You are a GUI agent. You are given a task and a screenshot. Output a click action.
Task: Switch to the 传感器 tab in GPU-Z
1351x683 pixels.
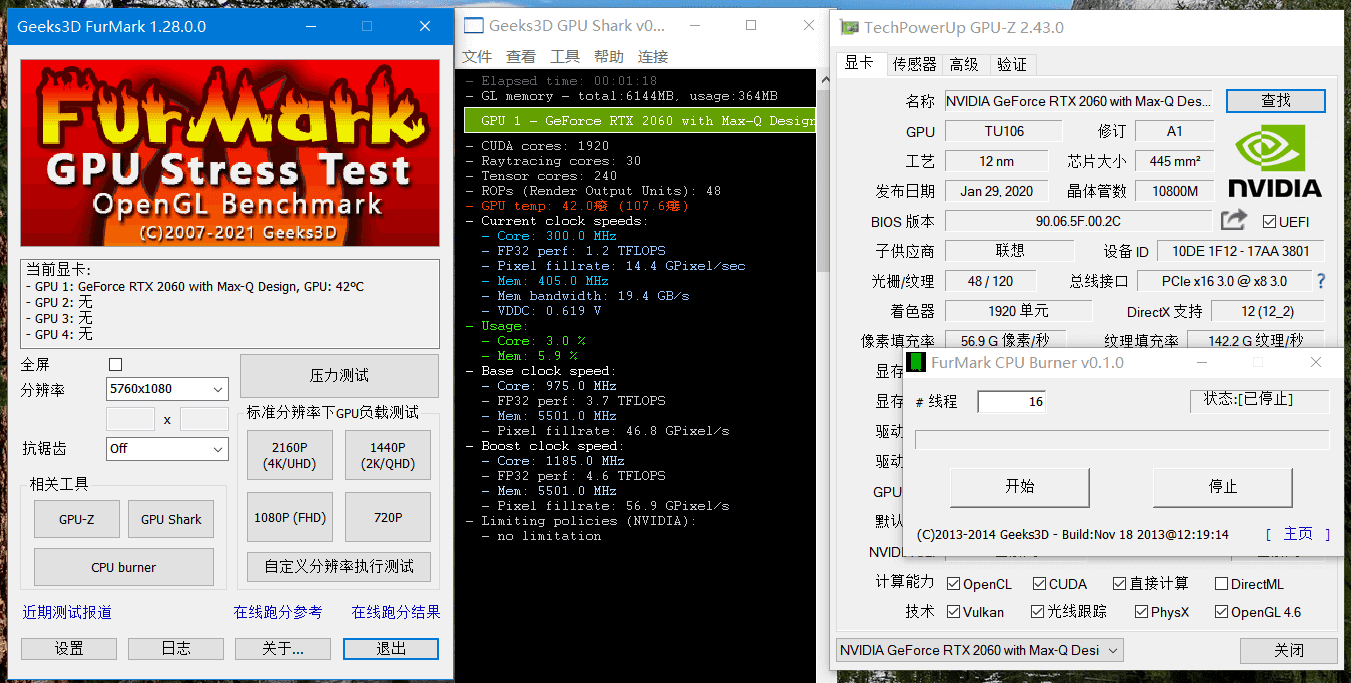tap(914, 63)
